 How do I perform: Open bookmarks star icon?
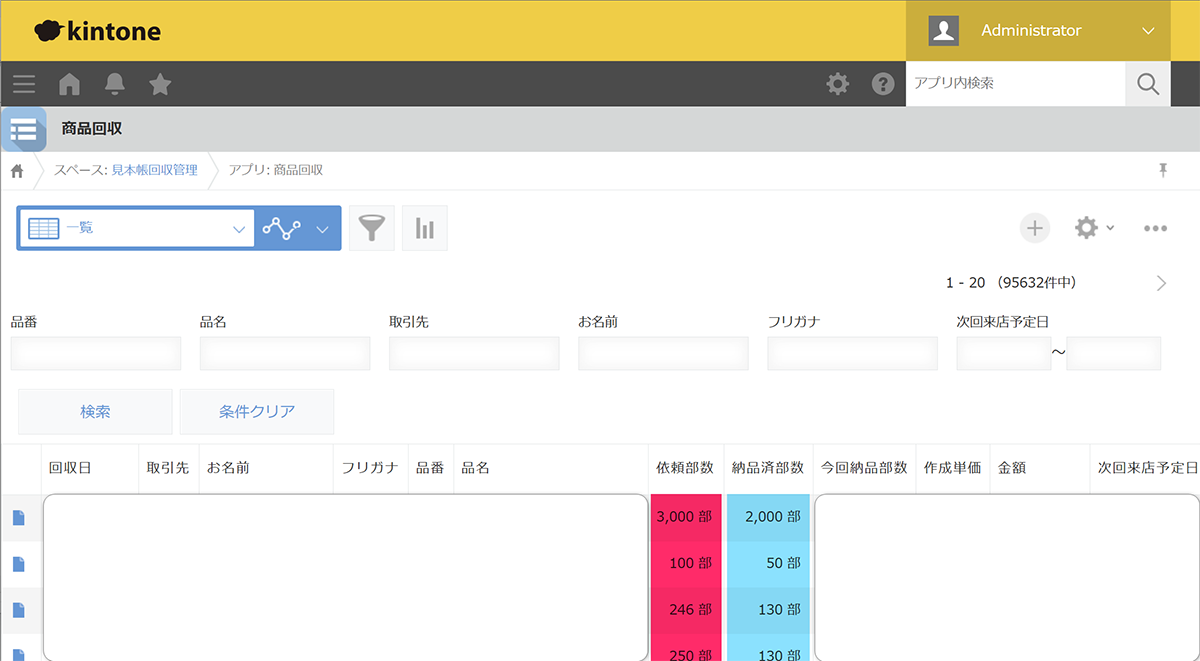pos(160,84)
